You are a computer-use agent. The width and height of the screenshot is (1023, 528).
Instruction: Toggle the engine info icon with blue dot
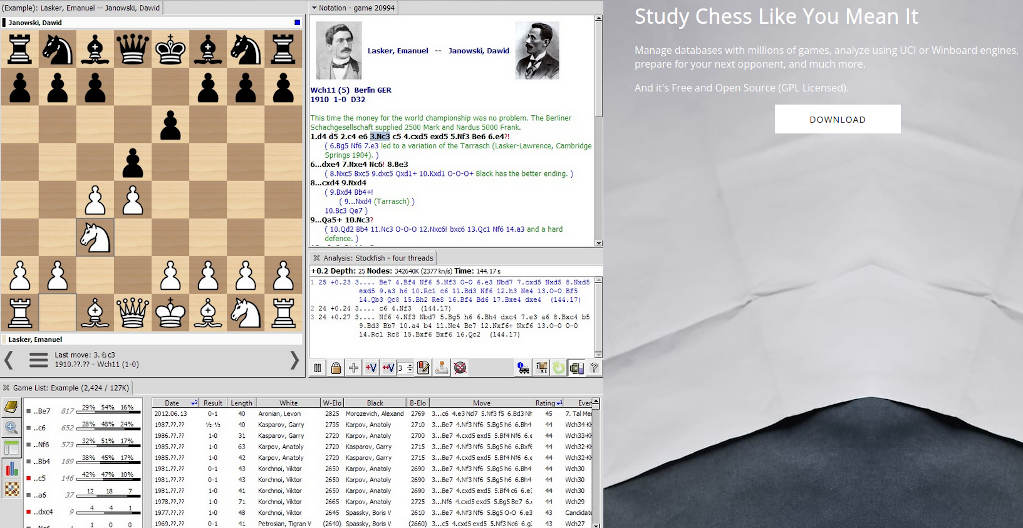(x=522, y=368)
